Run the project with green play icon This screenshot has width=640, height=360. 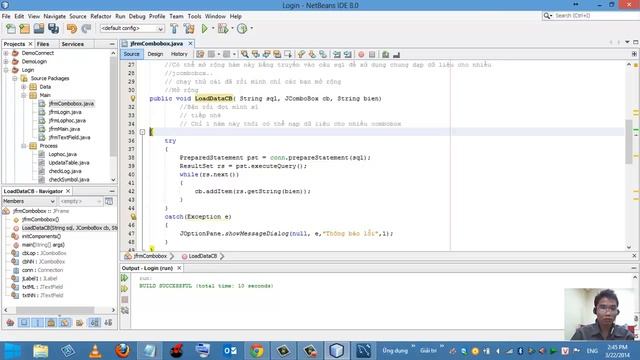[x=204, y=29]
